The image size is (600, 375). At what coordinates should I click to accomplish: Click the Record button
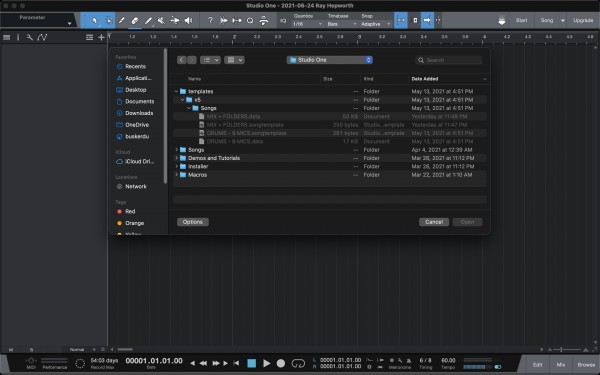[x=281, y=363]
